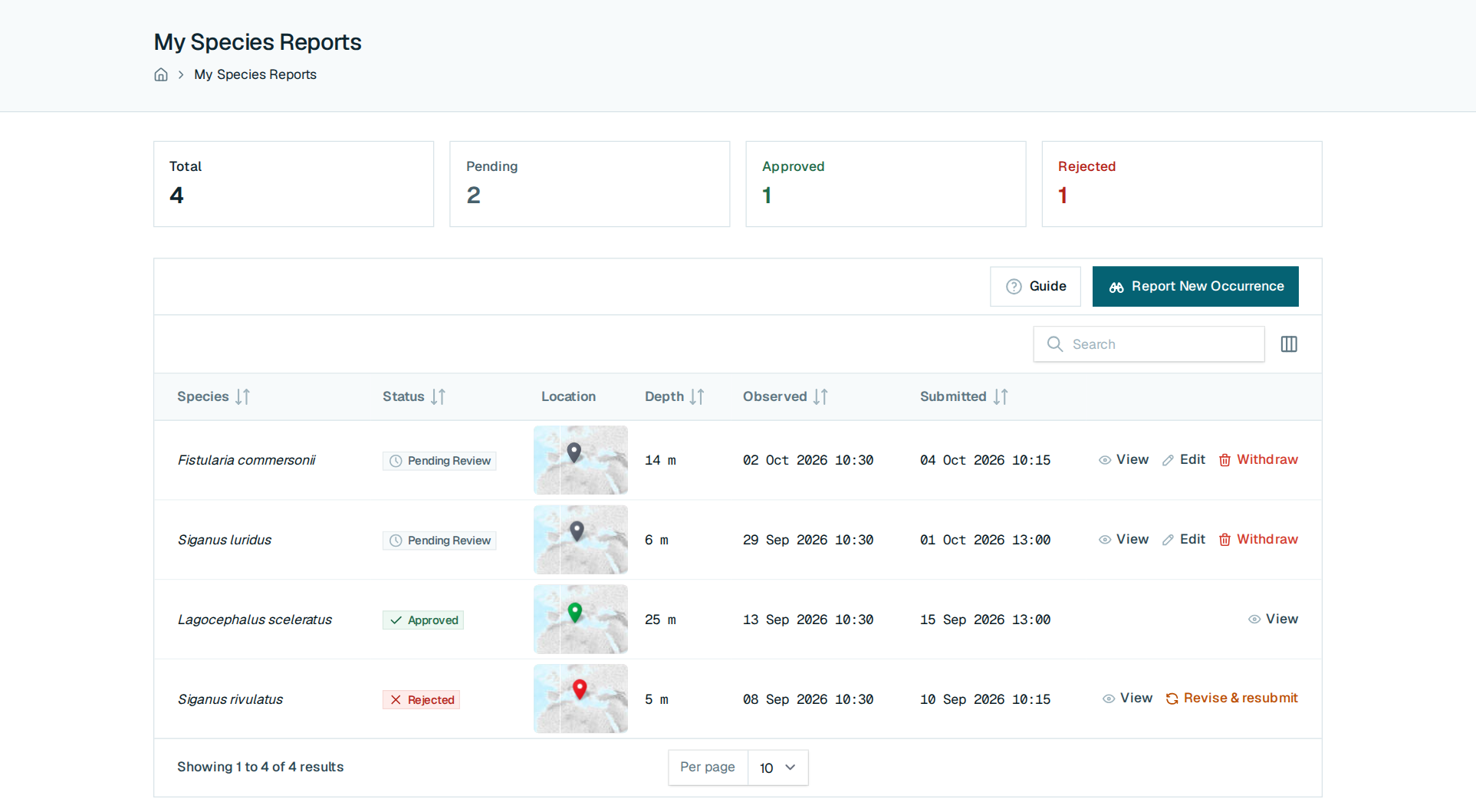Open the Guide help button
This screenshot has width=1476, height=812.
click(x=1035, y=286)
